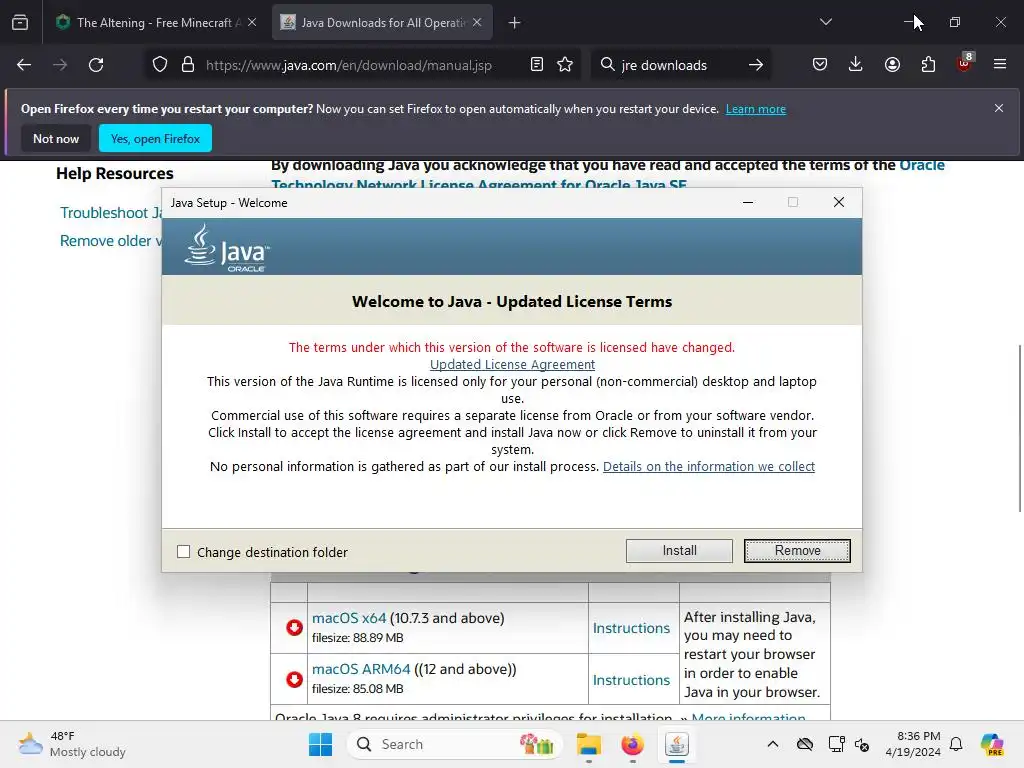Go back to previous page
This screenshot has width=1024, height=768.
pos(24,65)
